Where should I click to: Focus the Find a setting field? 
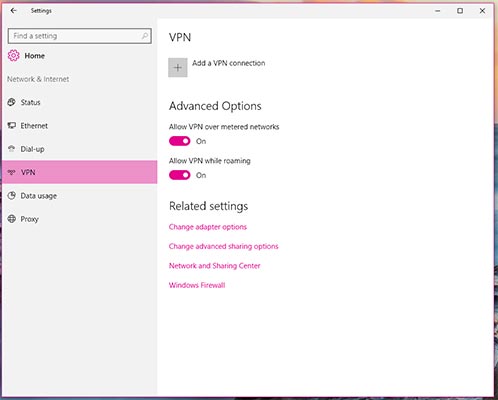click(80, 36)
